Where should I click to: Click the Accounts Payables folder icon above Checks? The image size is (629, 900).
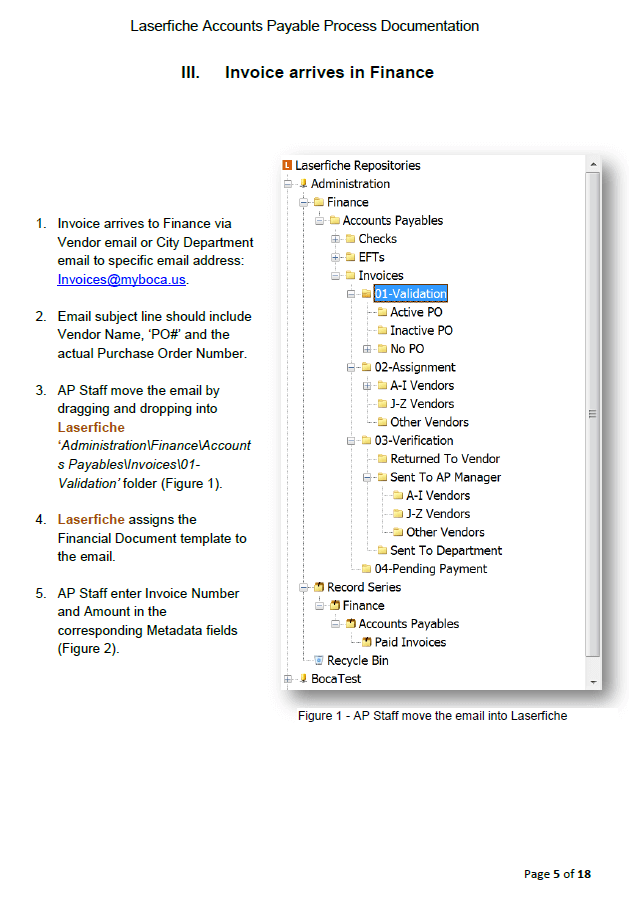pyautogui.click(x=335, y=220)
